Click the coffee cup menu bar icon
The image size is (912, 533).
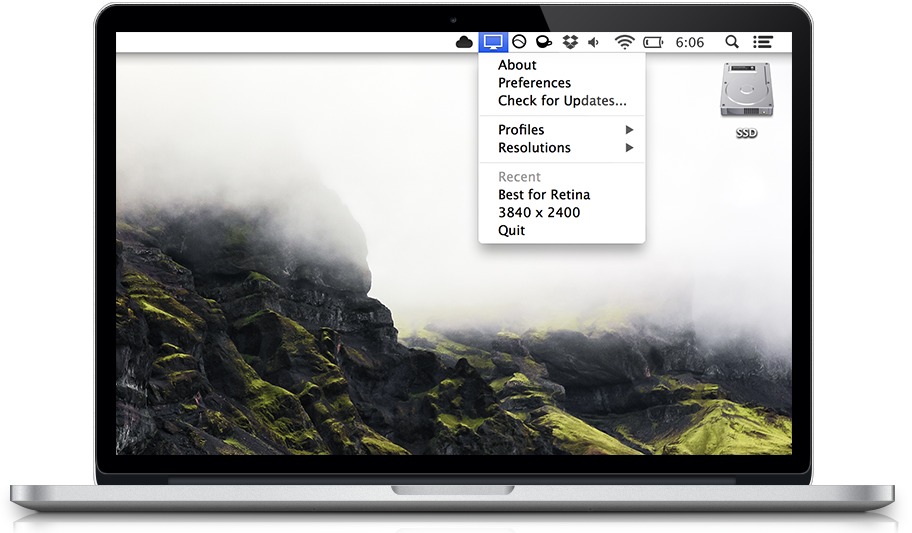coord(544,42)
